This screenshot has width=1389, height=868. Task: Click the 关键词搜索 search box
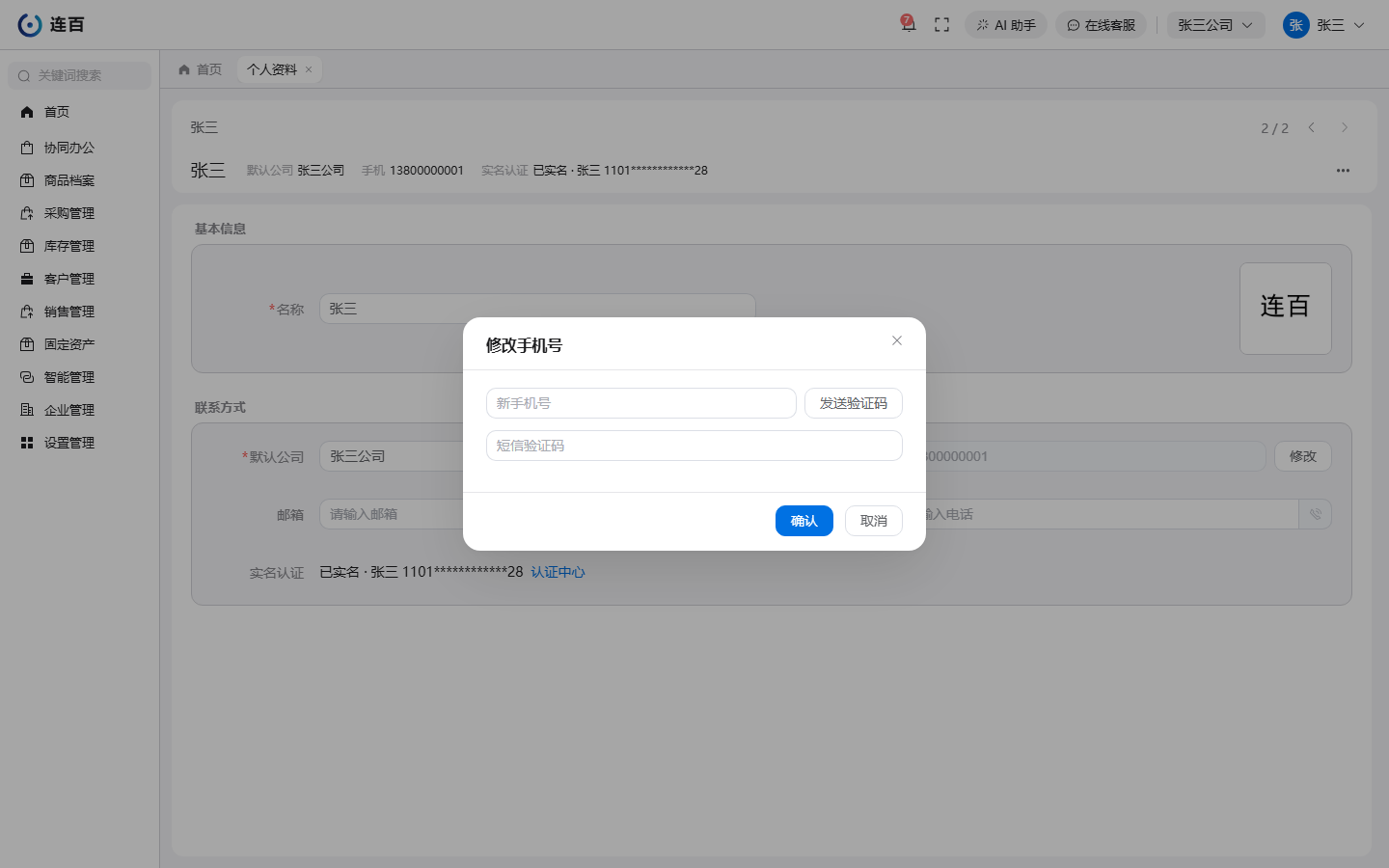(x=79, y=75)
